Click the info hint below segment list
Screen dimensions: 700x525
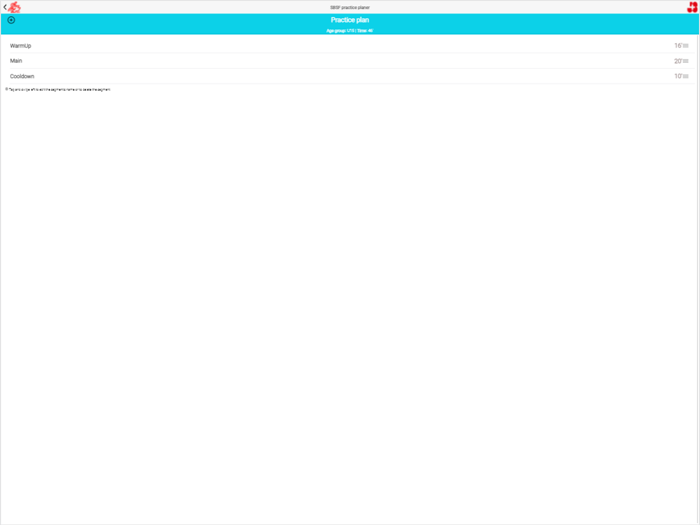58,89
